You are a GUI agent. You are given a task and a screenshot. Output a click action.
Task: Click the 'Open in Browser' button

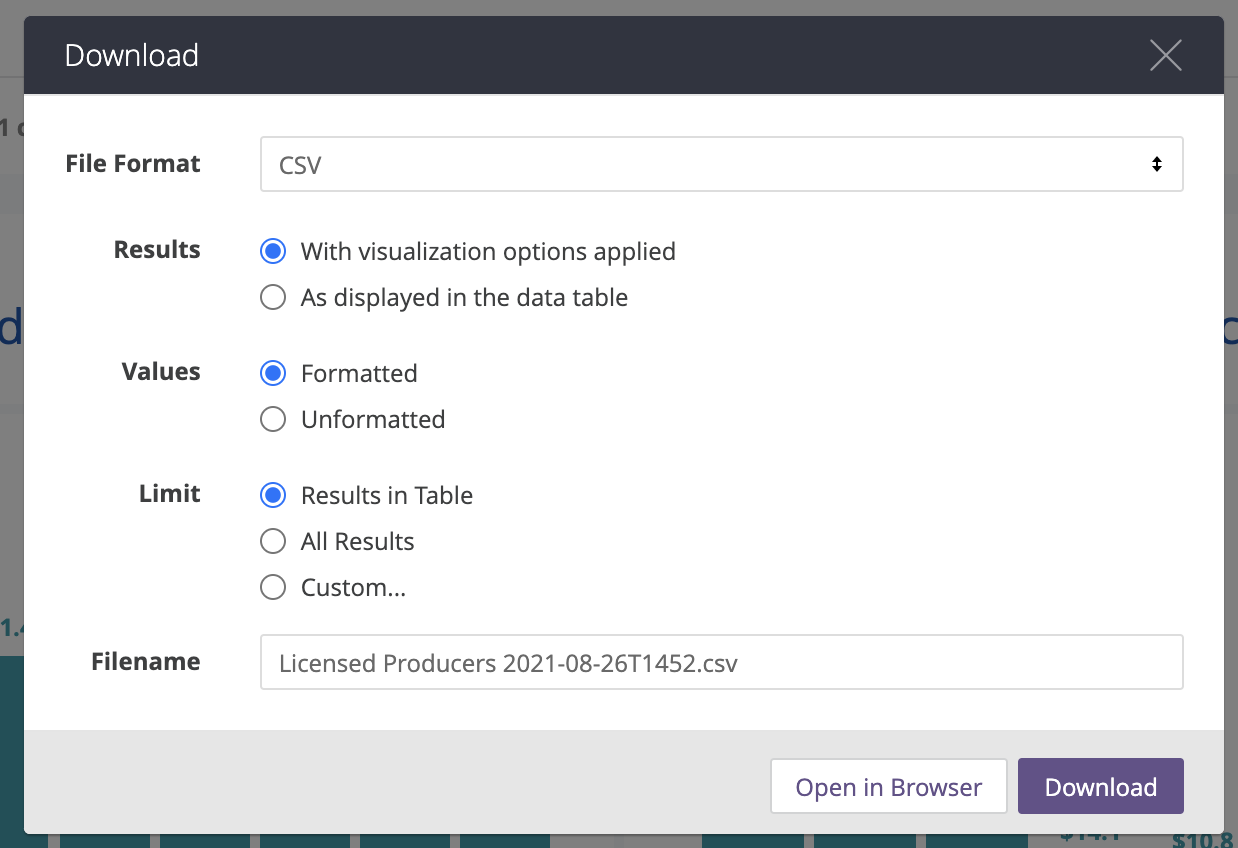pyautogui.click(x=888, y=787)
